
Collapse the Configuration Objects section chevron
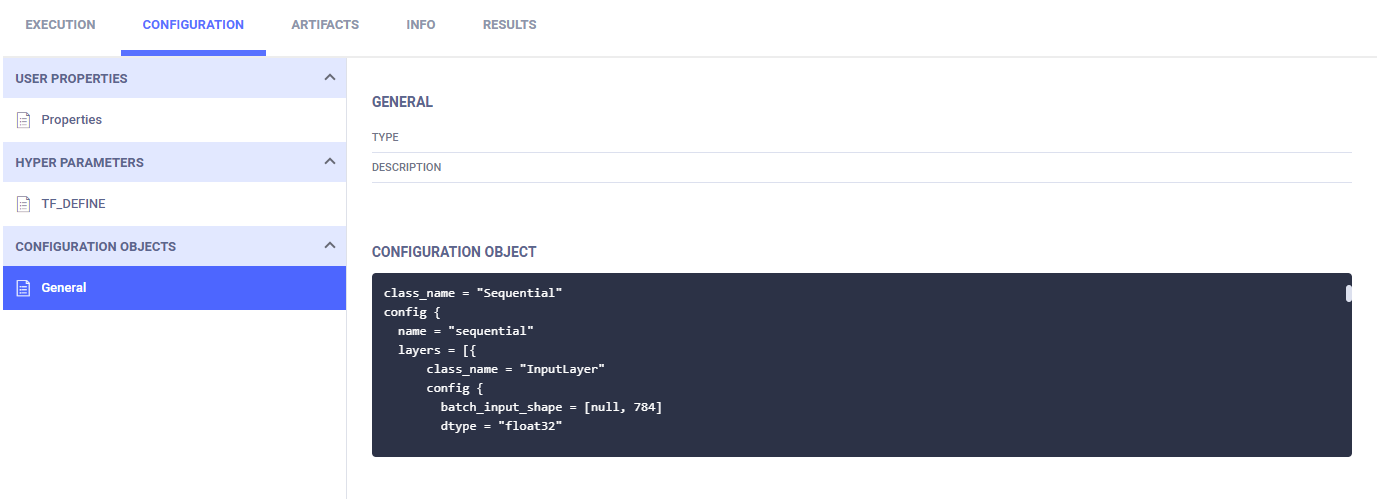[329, 245]
